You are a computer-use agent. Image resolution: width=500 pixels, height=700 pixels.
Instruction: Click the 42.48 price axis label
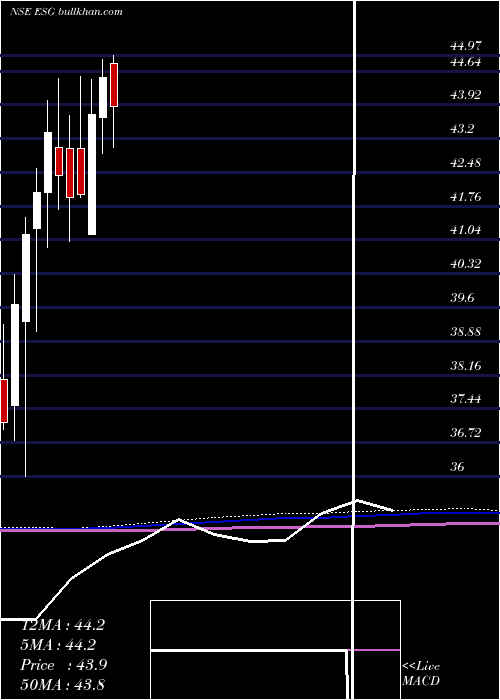click(x=466, y=162)
